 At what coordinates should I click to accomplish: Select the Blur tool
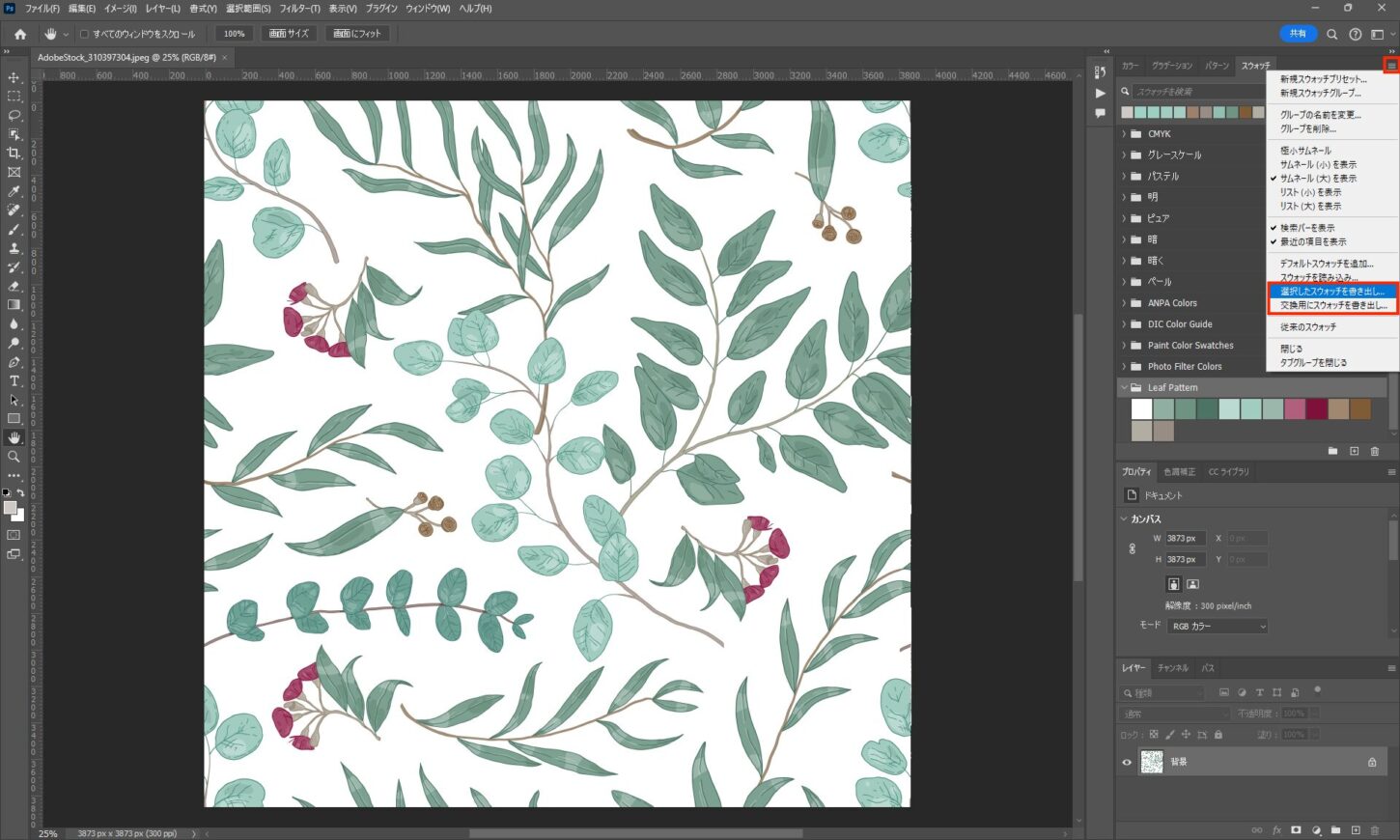click(14, 323)
